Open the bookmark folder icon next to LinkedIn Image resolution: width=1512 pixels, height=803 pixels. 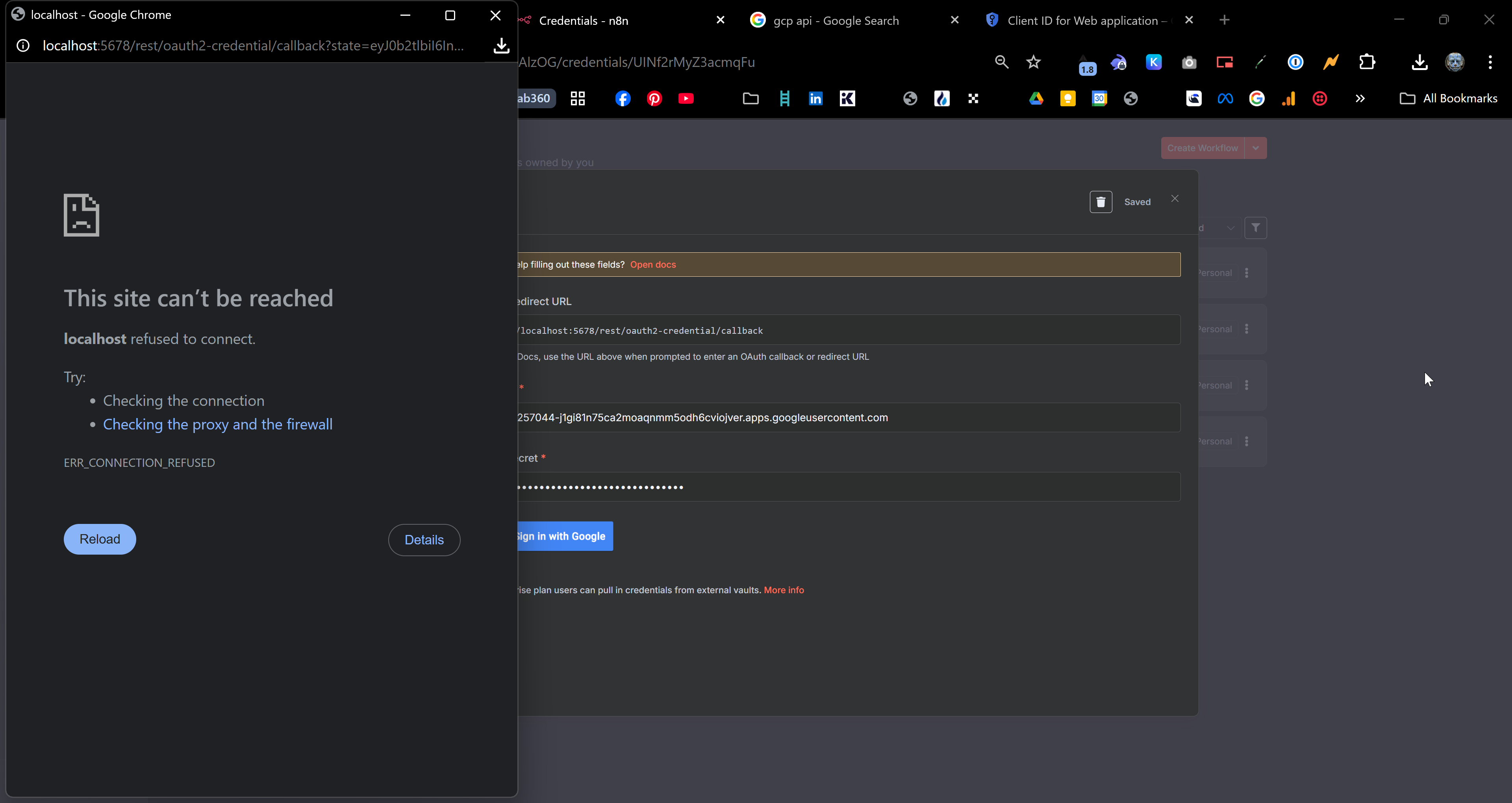click(751, 99)
